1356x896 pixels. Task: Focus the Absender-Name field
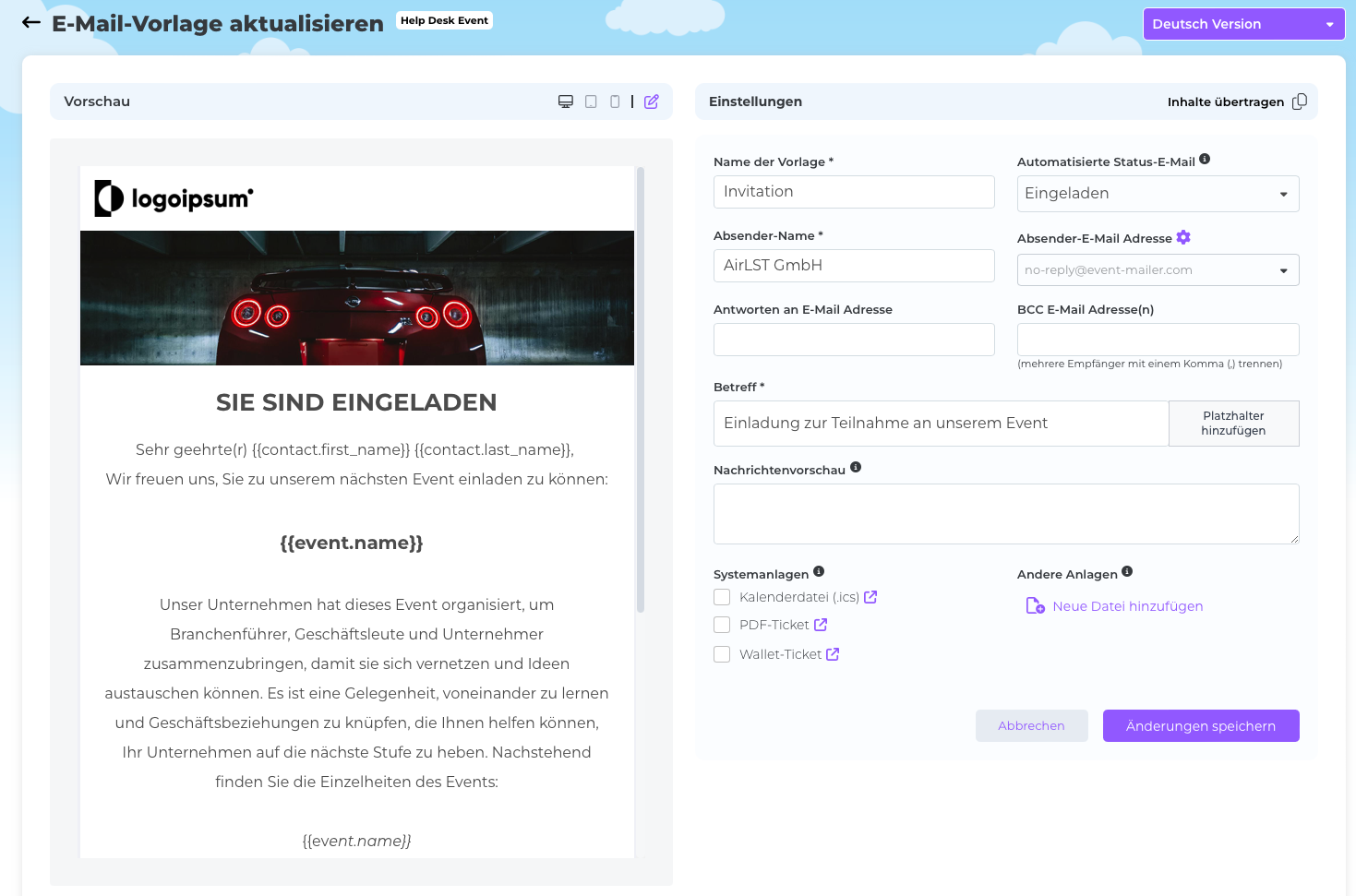pos(854,266)
